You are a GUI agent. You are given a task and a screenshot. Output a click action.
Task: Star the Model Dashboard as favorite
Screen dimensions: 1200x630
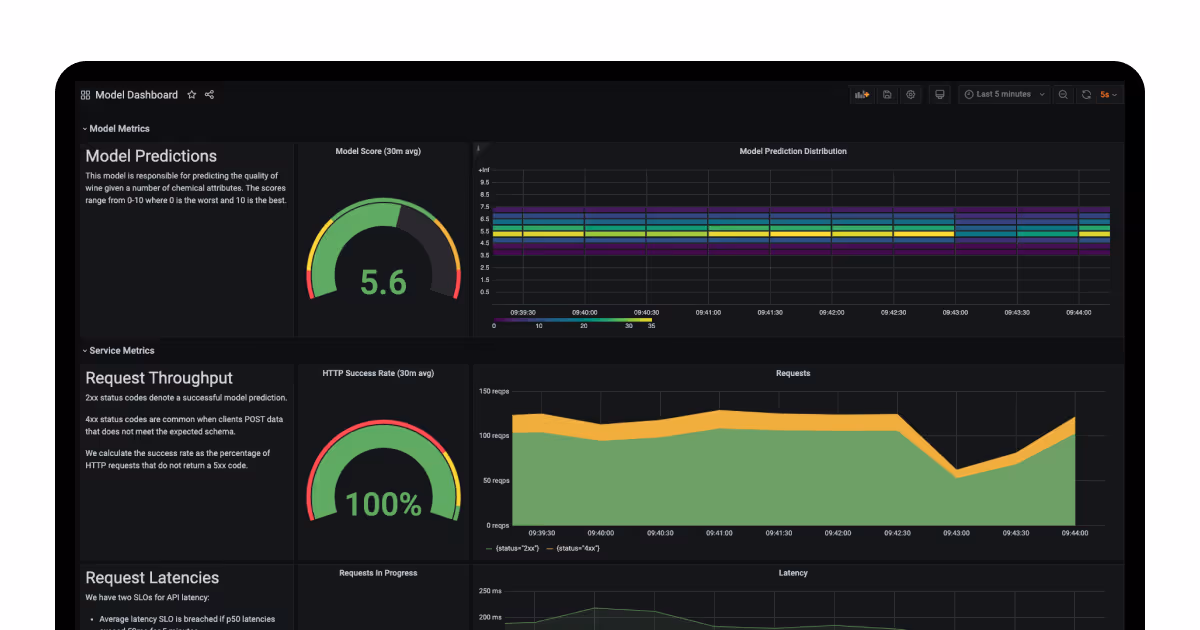[x=191, y=94]
